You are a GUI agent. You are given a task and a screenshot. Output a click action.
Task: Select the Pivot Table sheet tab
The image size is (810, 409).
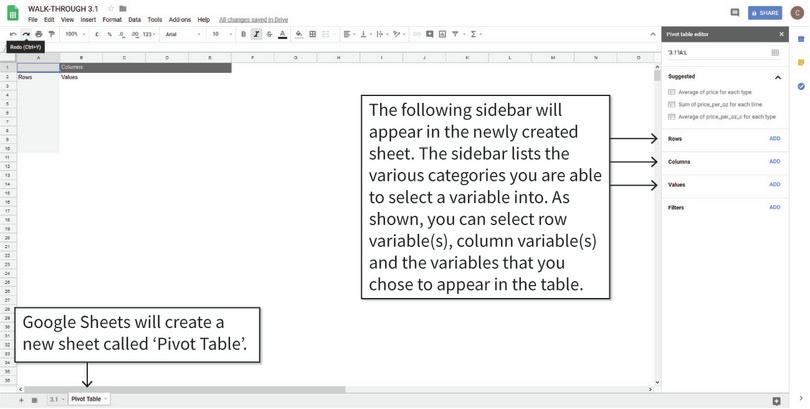[89, 399]
